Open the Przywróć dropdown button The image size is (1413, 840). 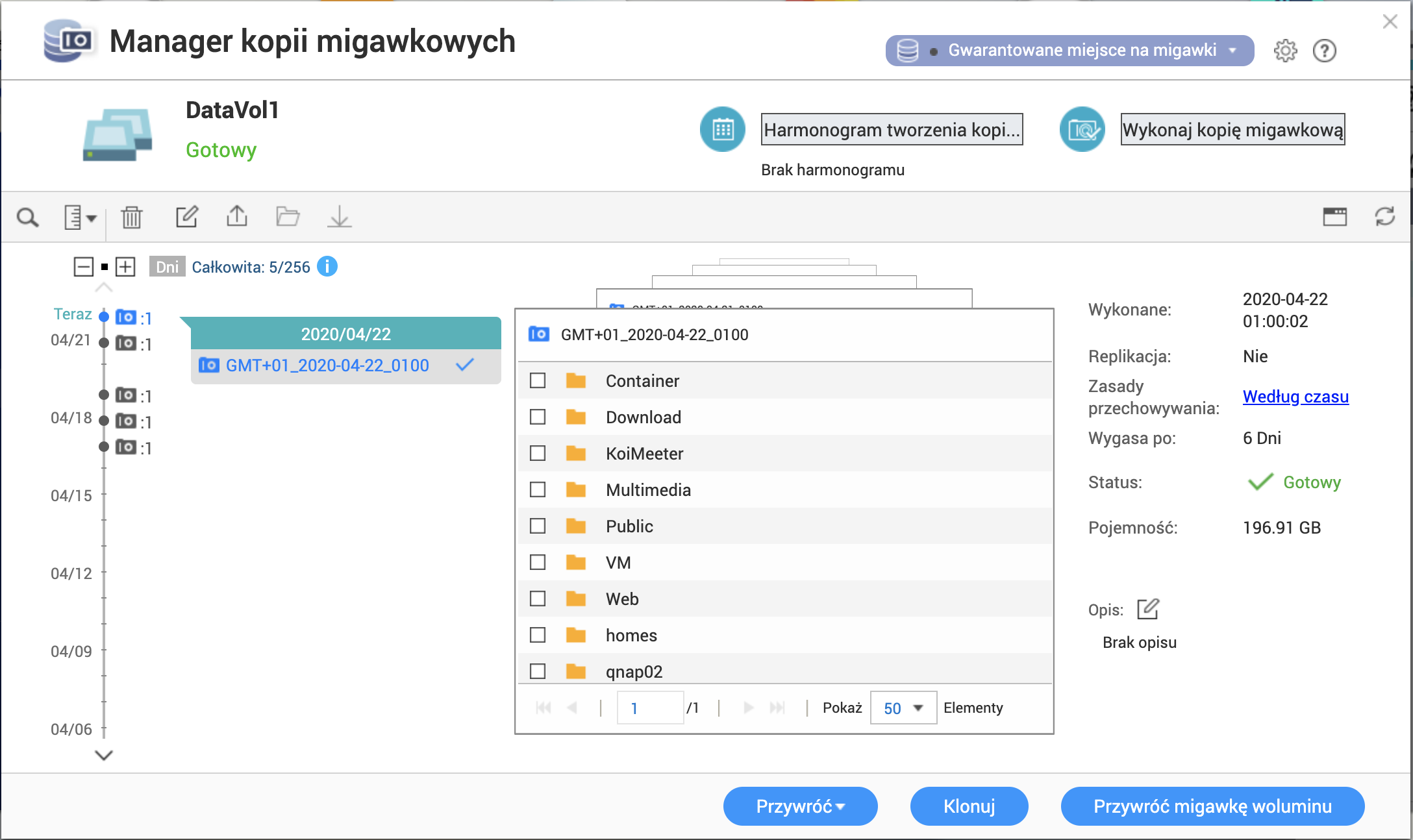tap(800, 806)
